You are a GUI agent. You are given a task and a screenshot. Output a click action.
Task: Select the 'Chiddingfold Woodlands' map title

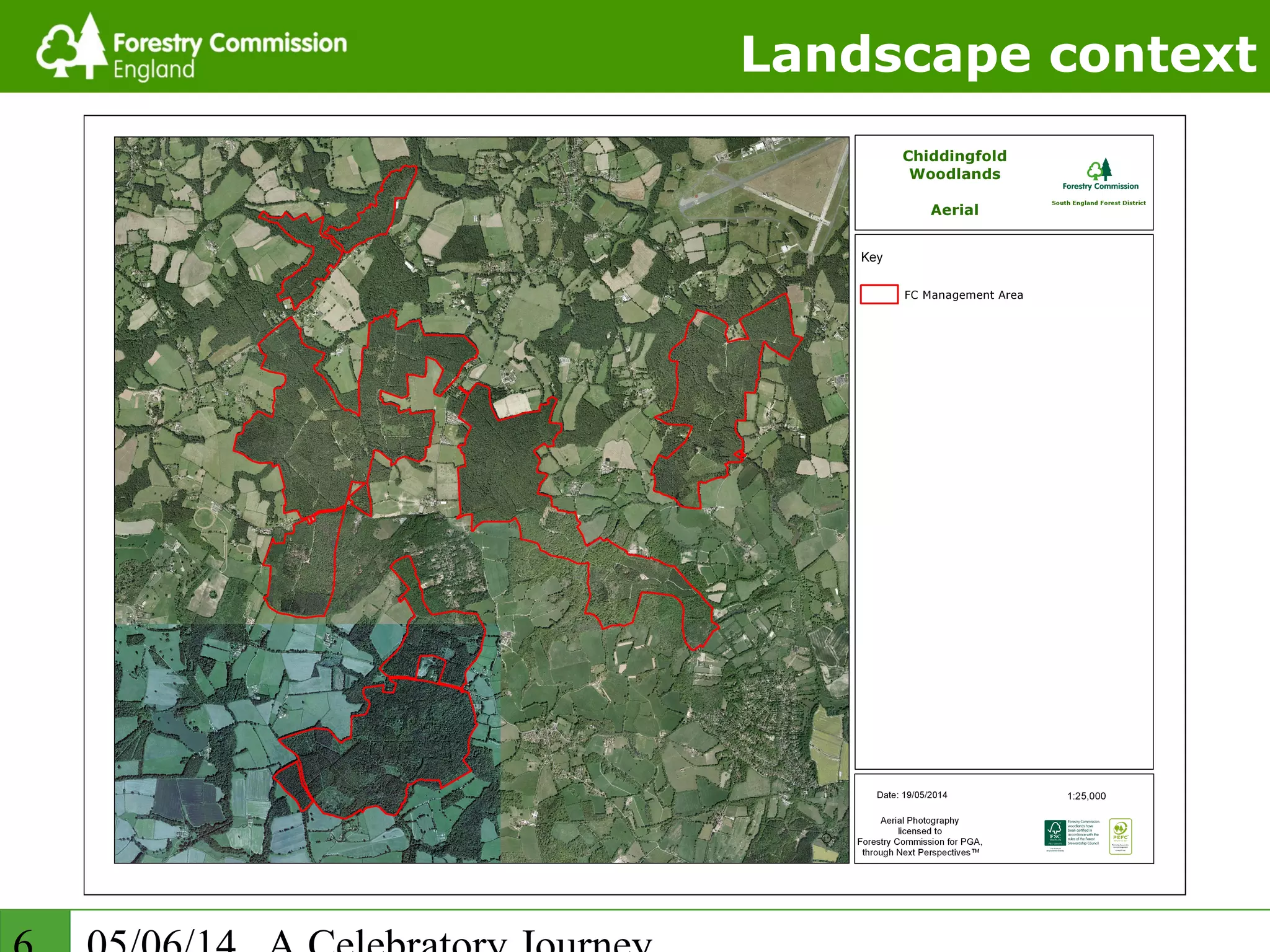[954, 165]
